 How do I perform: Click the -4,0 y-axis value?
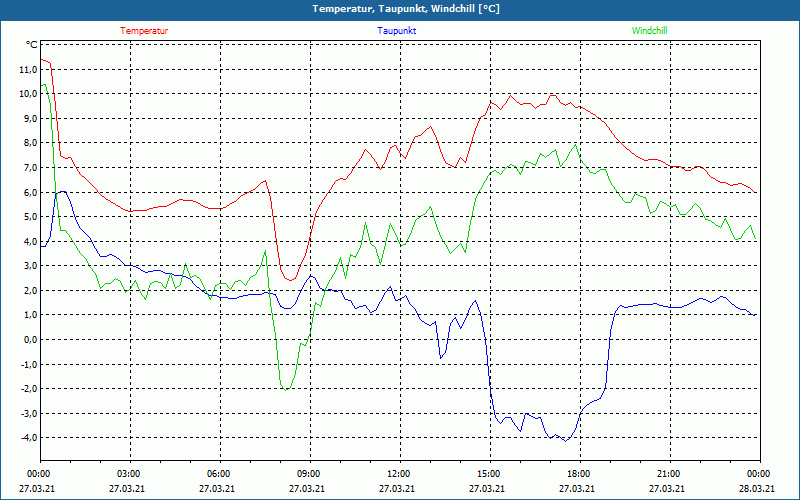[x=29, y=438]
